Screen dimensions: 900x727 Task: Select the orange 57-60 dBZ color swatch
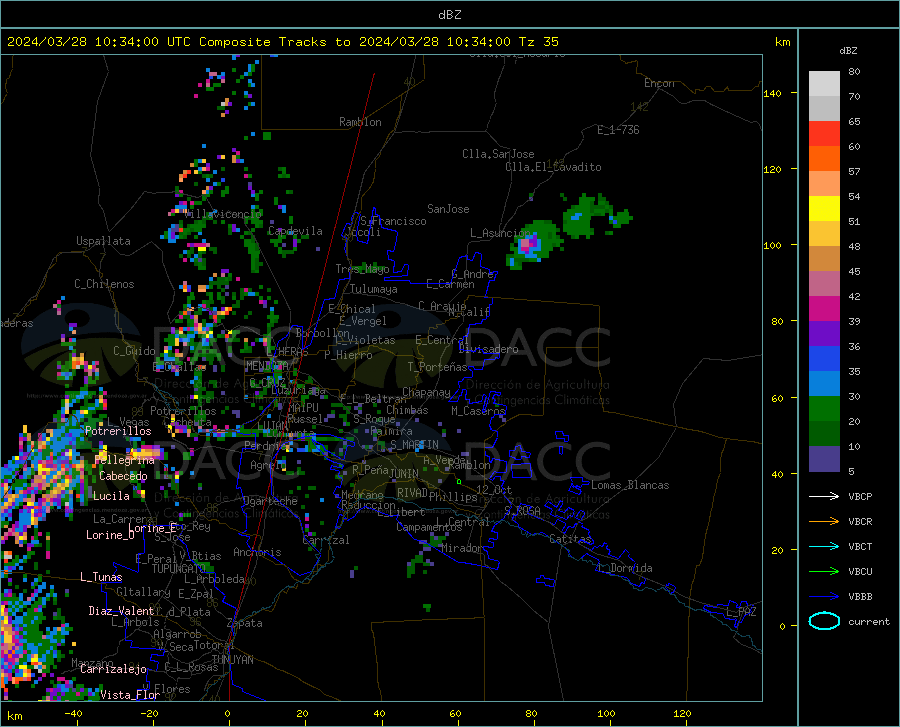point(824,159)
